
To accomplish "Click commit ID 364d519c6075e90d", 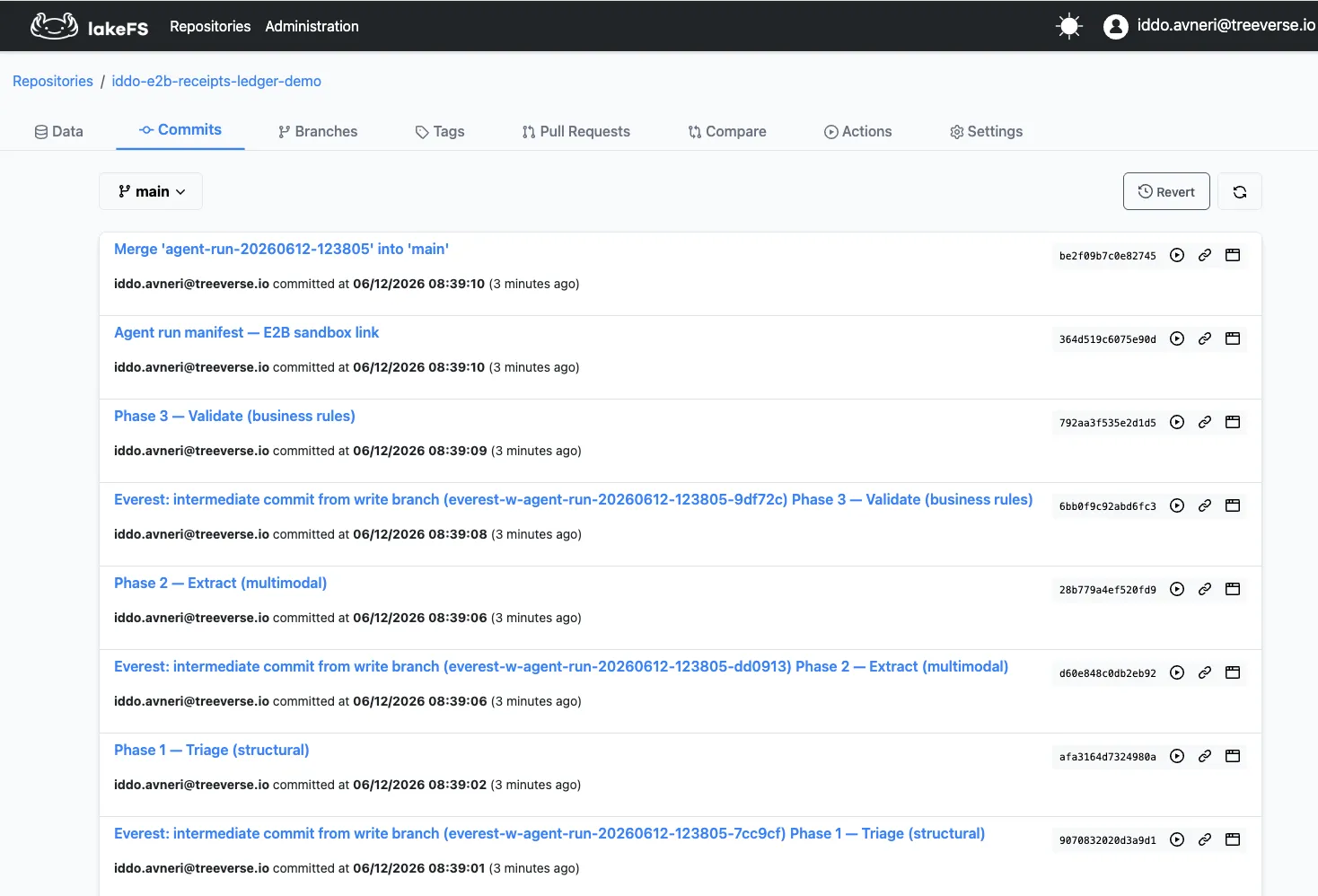I will (1107, 339).
